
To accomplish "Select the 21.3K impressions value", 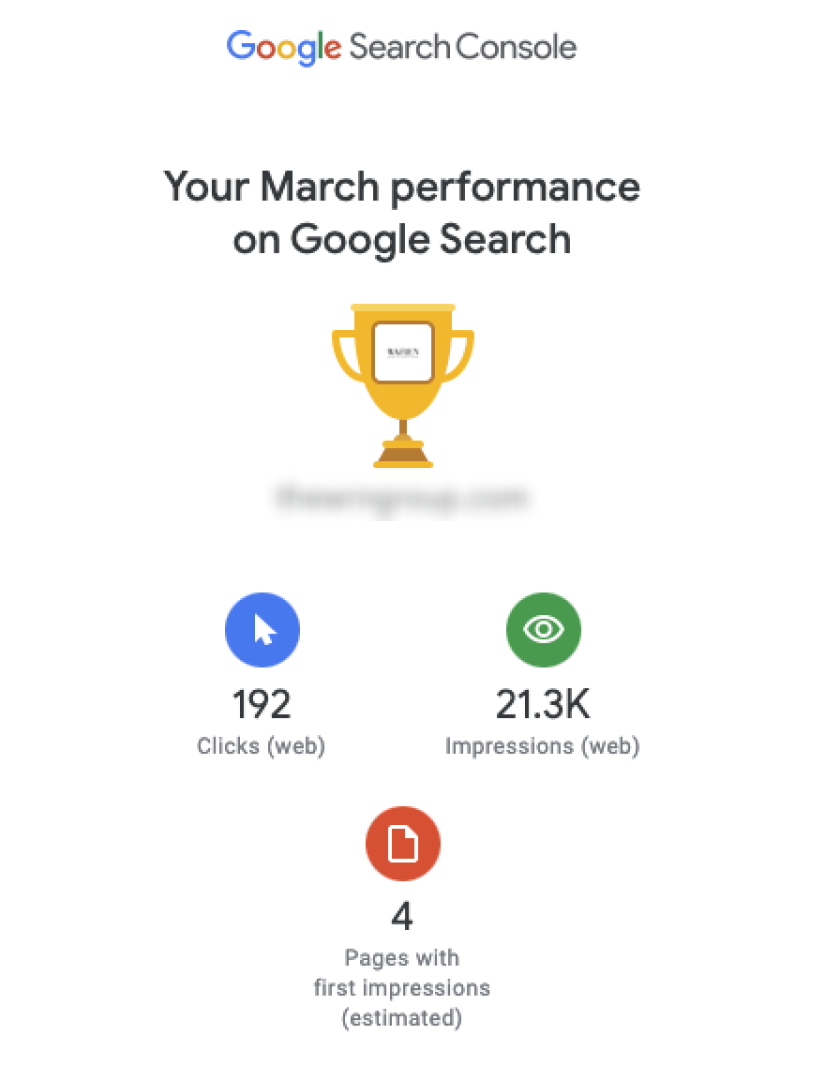I will pyautogui.click(x=543, y=705).
